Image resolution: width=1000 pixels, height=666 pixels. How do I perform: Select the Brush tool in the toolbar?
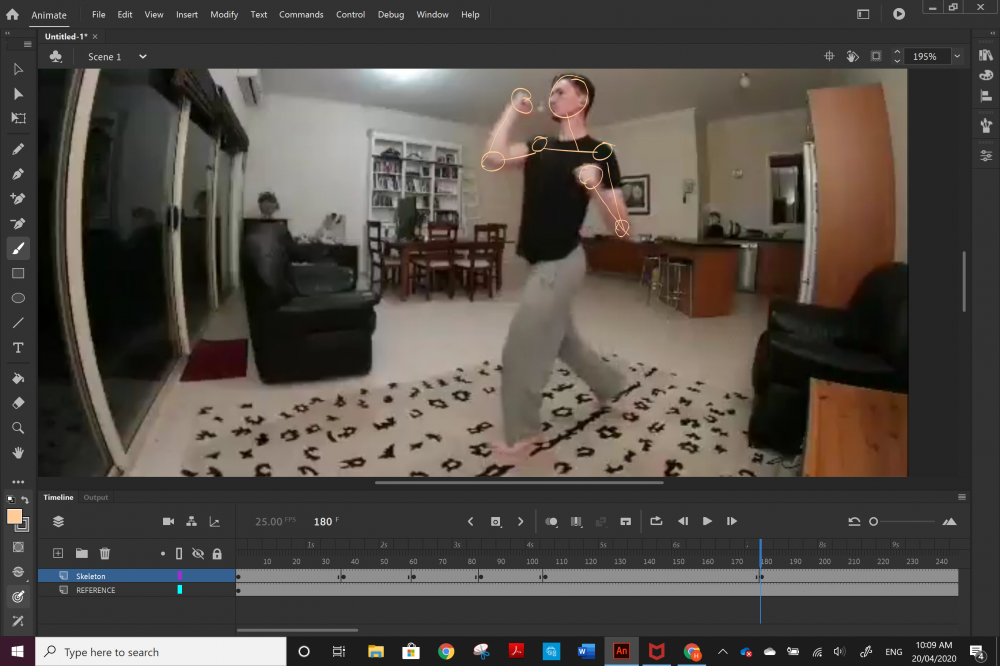tap(18, 248)
